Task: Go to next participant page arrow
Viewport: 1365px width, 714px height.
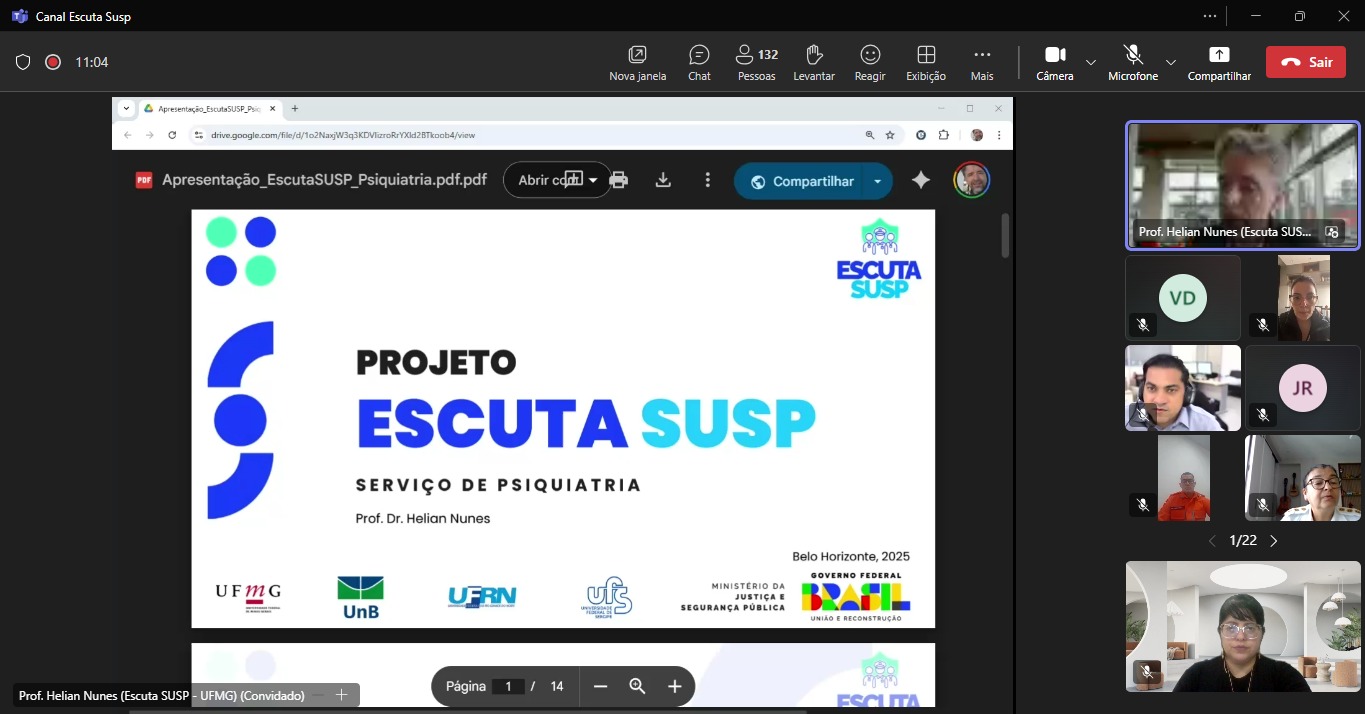Action: (1274, 541)
